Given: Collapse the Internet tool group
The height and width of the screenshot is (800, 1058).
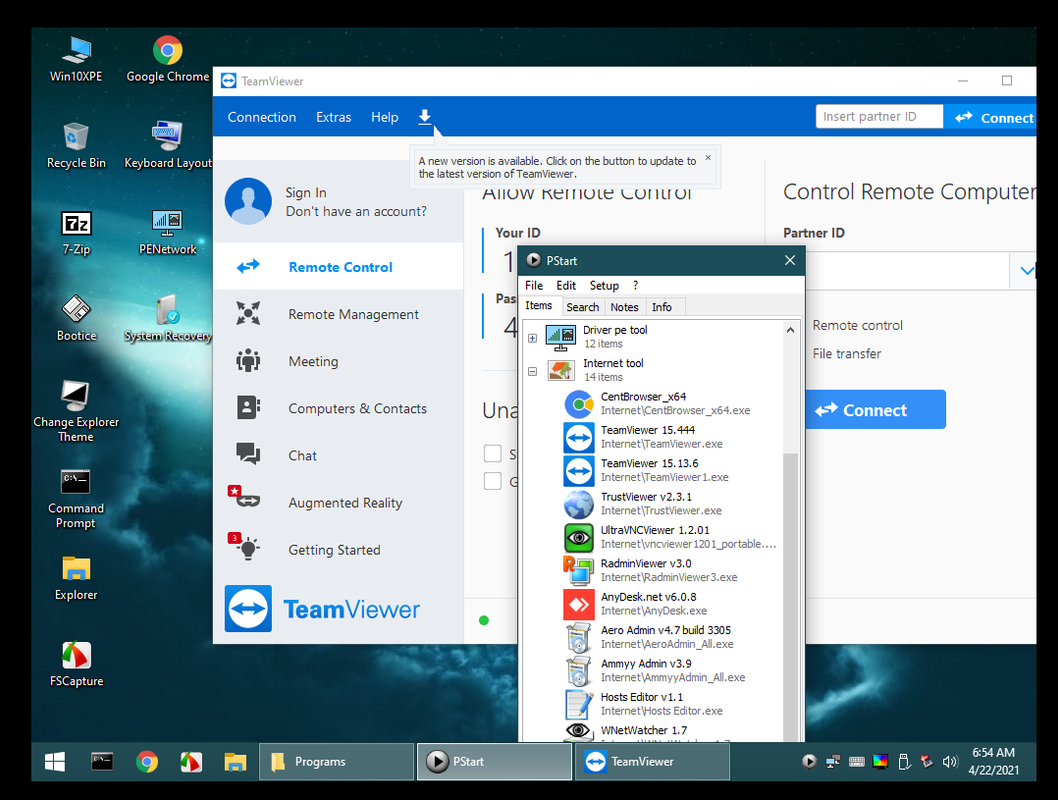Looking at the screenshot, I should [532, 371].
